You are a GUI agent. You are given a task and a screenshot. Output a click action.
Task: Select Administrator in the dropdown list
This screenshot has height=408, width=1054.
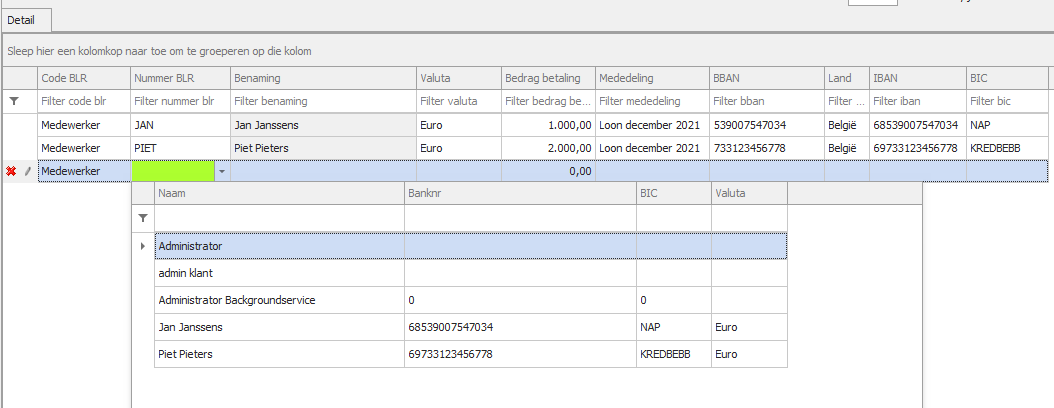(471, 246)
